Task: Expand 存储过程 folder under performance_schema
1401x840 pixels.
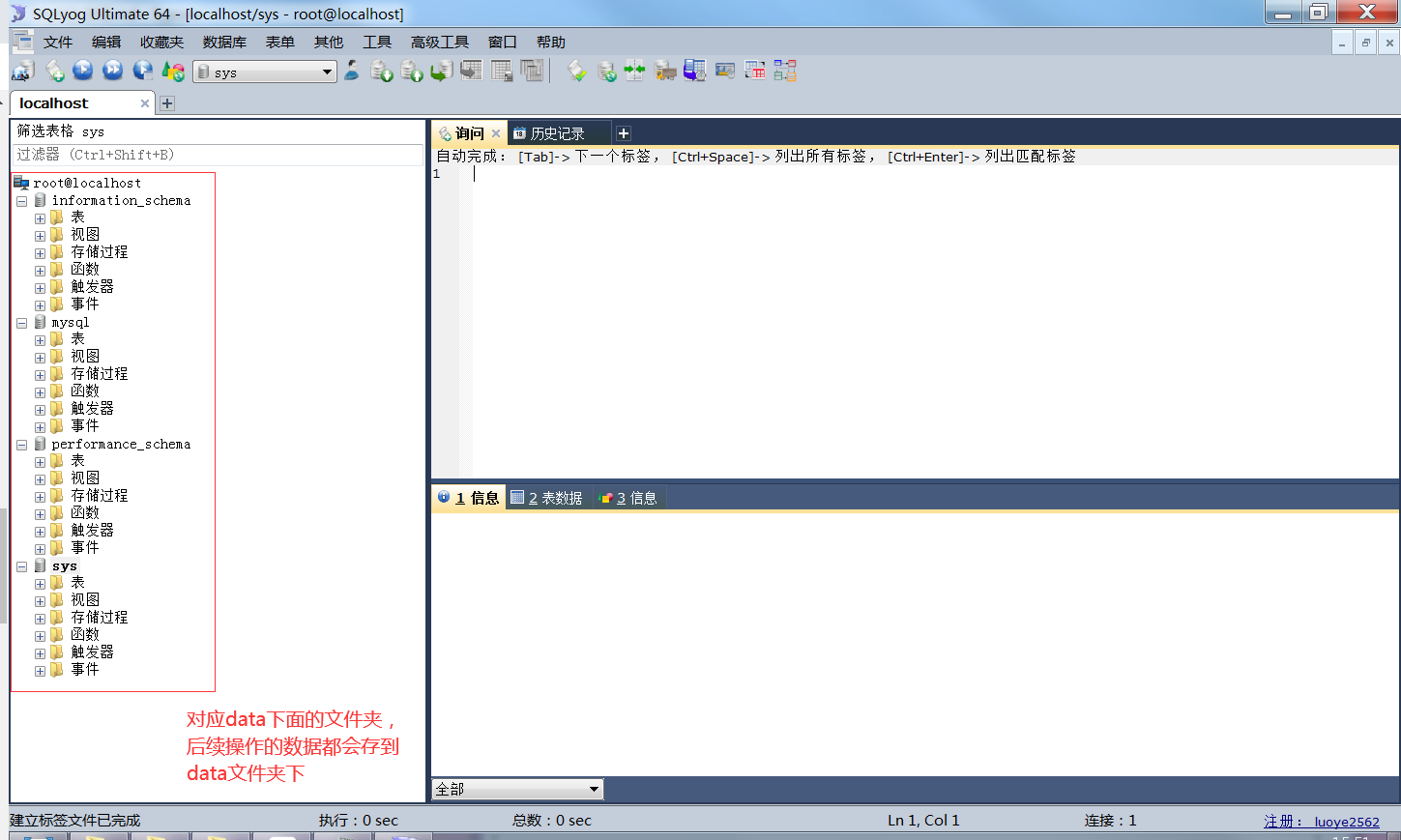Action: click(x=40, y=497)
